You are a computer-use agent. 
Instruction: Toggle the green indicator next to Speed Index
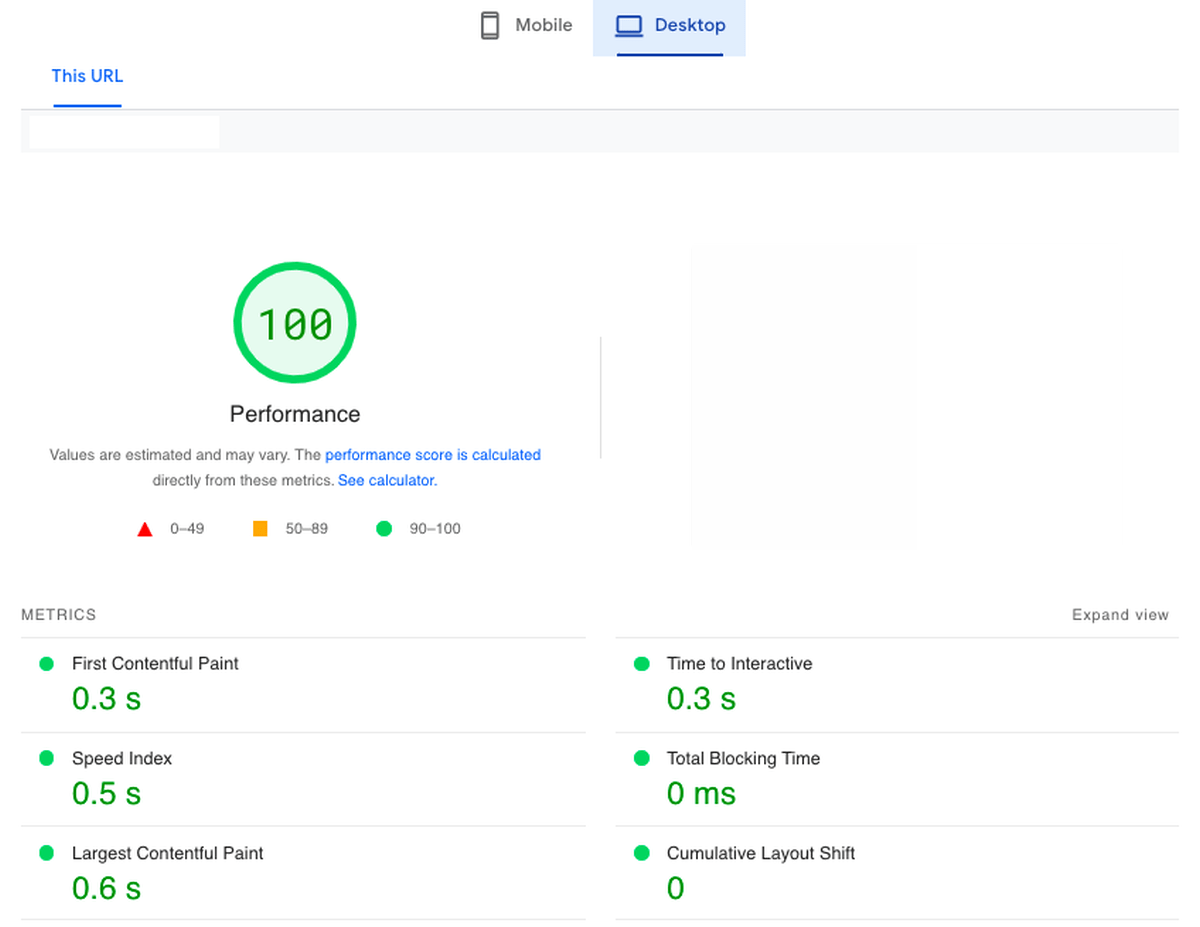(46, 758)
